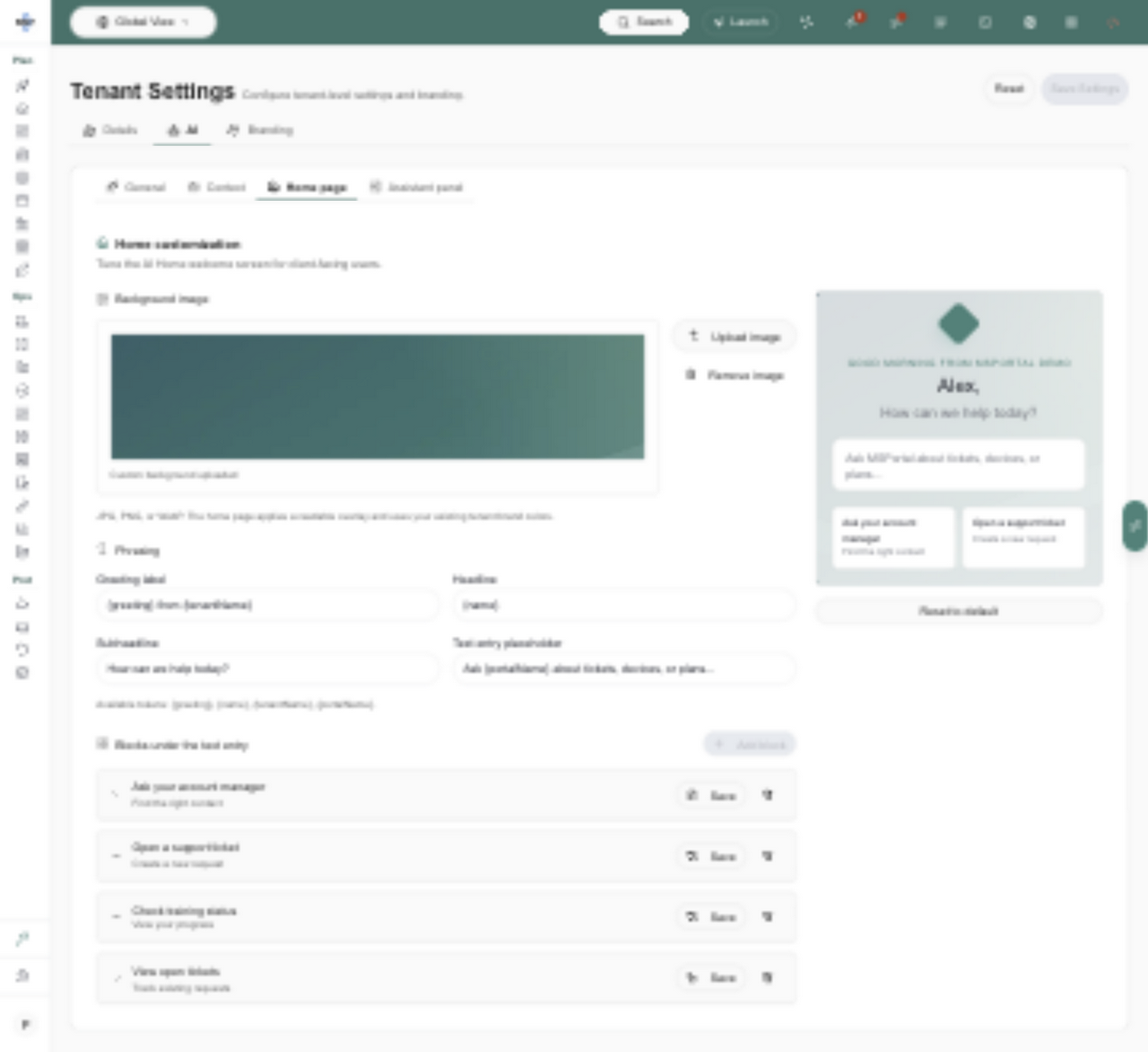The width and height of the screenshot is (1148, 1052).
Task: Click Reset button near Save Settings
Action: [x=1009, y=88]
